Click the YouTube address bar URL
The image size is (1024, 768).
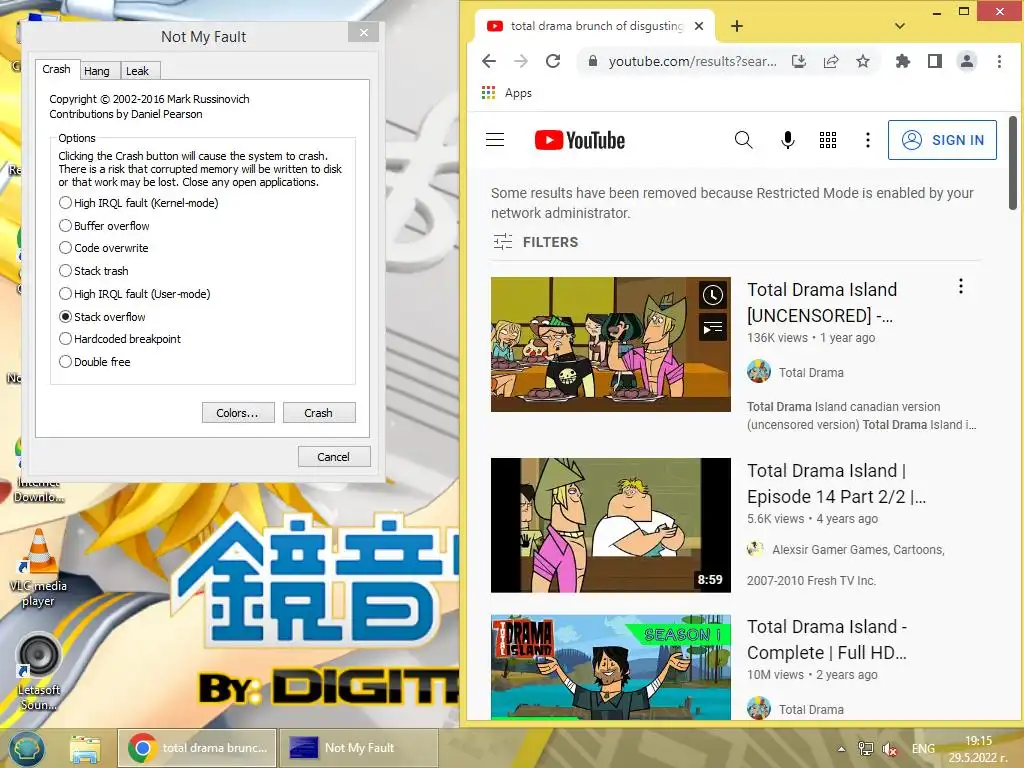692,61
